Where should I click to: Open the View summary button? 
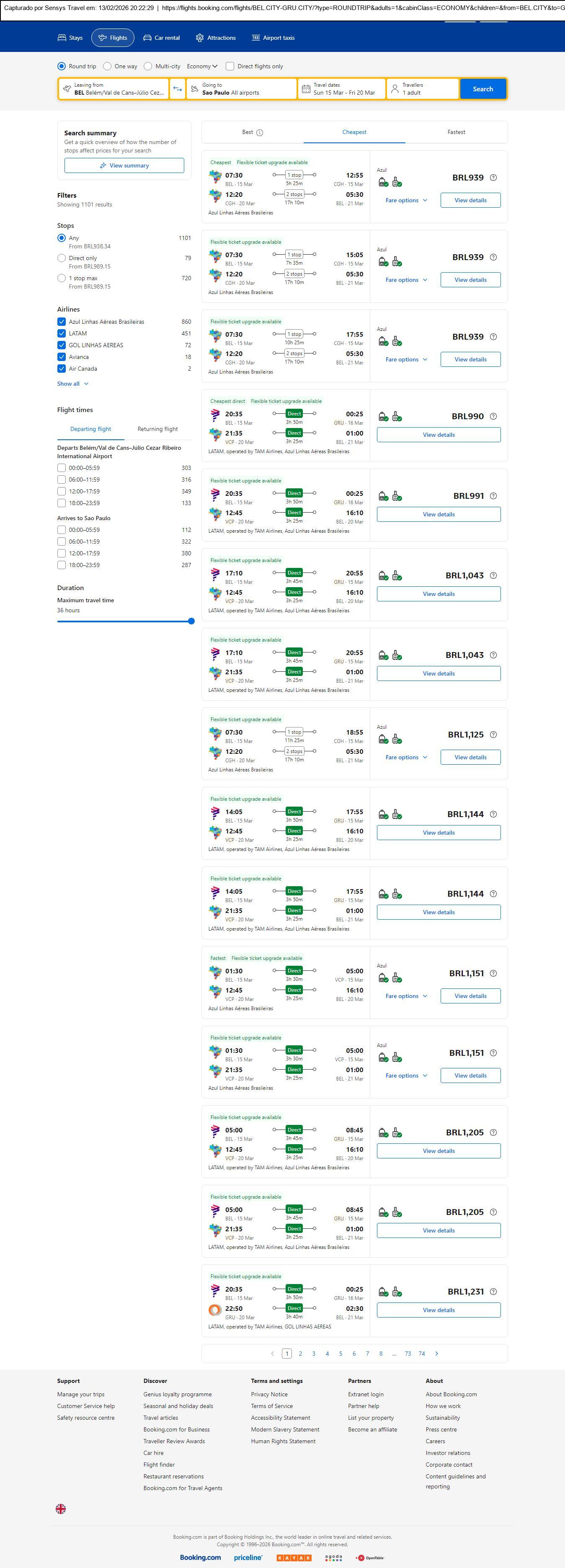tap(124, 165)
